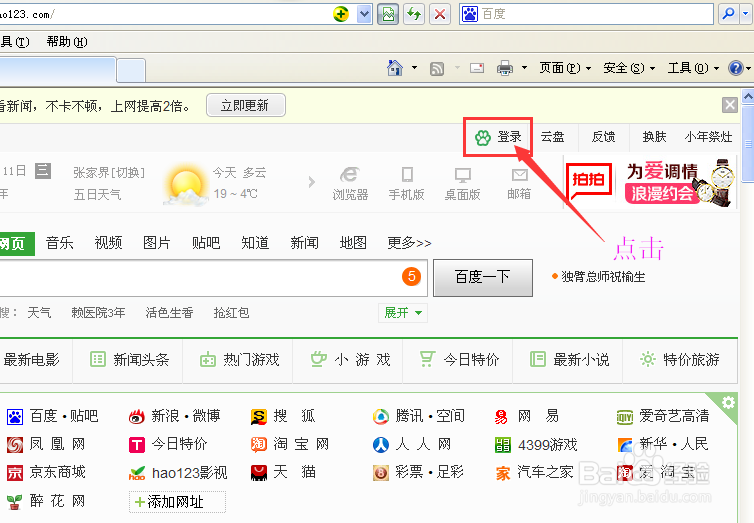Open the 页面(P) command bar menu
Screen dimensions: 754x523
(x=565, y=68)
